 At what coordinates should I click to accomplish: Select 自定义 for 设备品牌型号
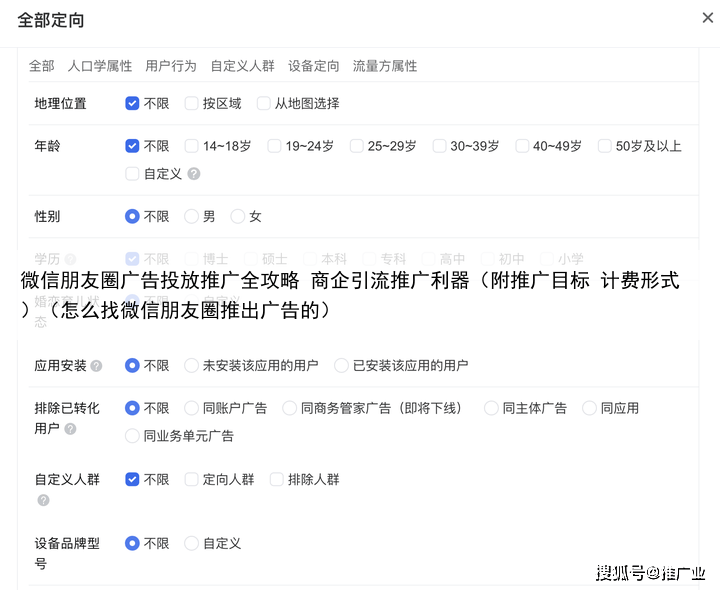click(192, 544)
